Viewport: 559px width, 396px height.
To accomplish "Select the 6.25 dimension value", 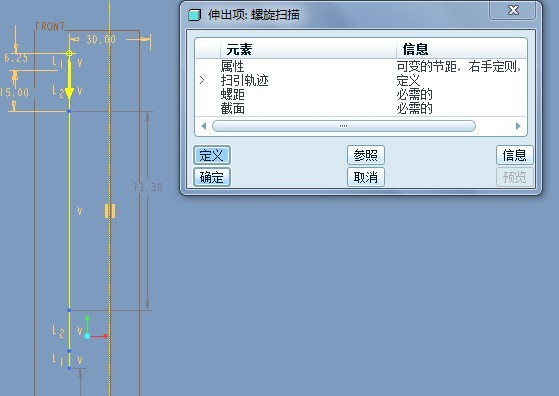I will click(x=16, y=58).
